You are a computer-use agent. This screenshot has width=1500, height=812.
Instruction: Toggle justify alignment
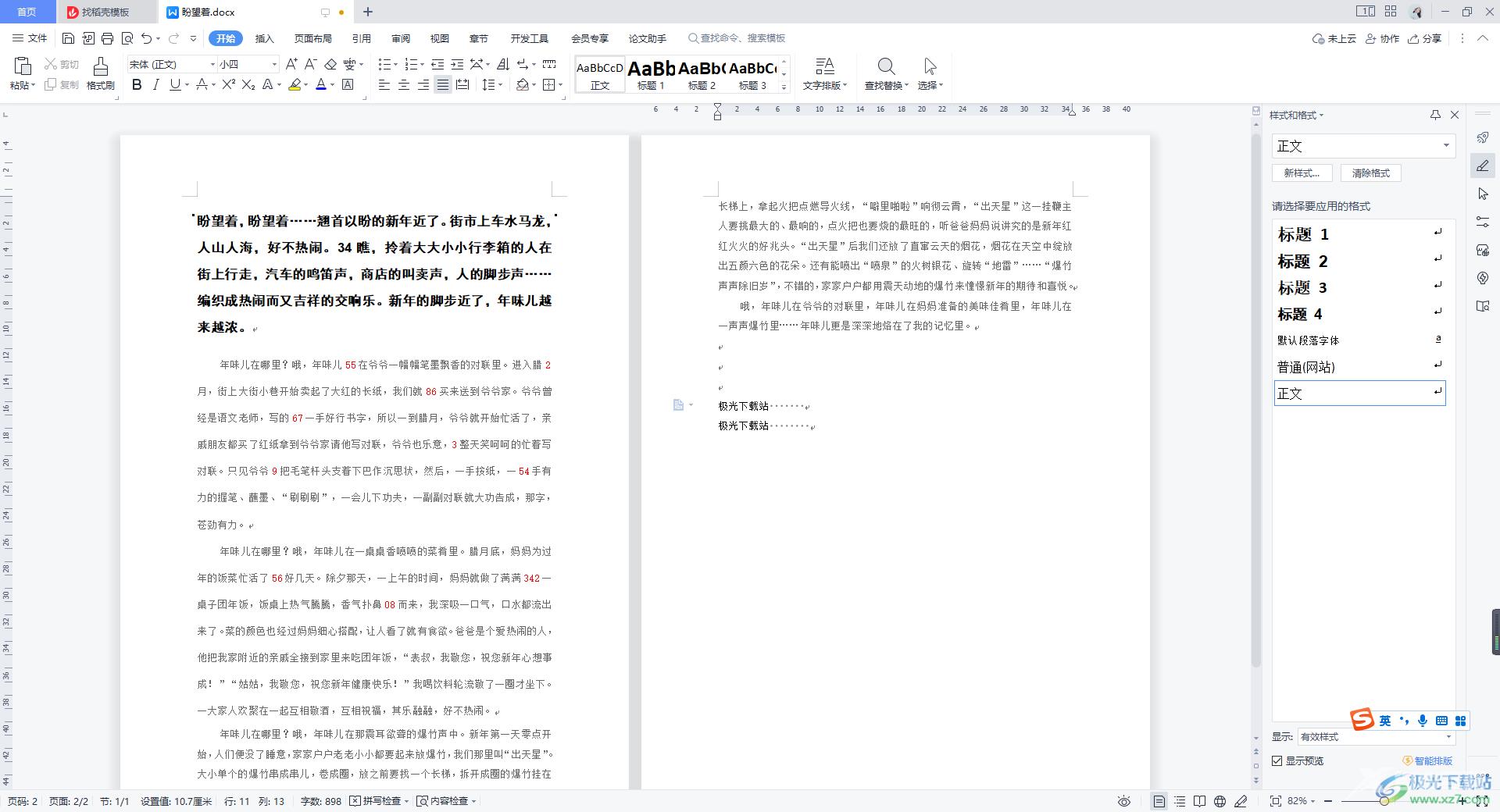tap(443, 84)
